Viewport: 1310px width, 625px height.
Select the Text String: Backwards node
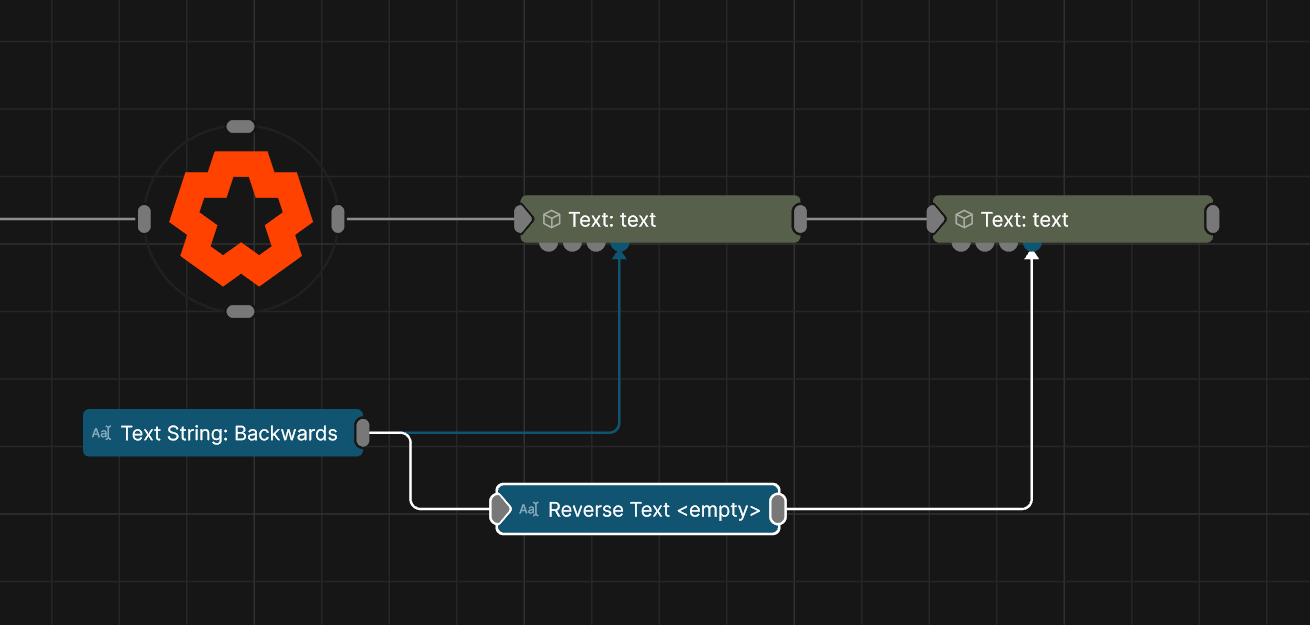coord(229,433)
